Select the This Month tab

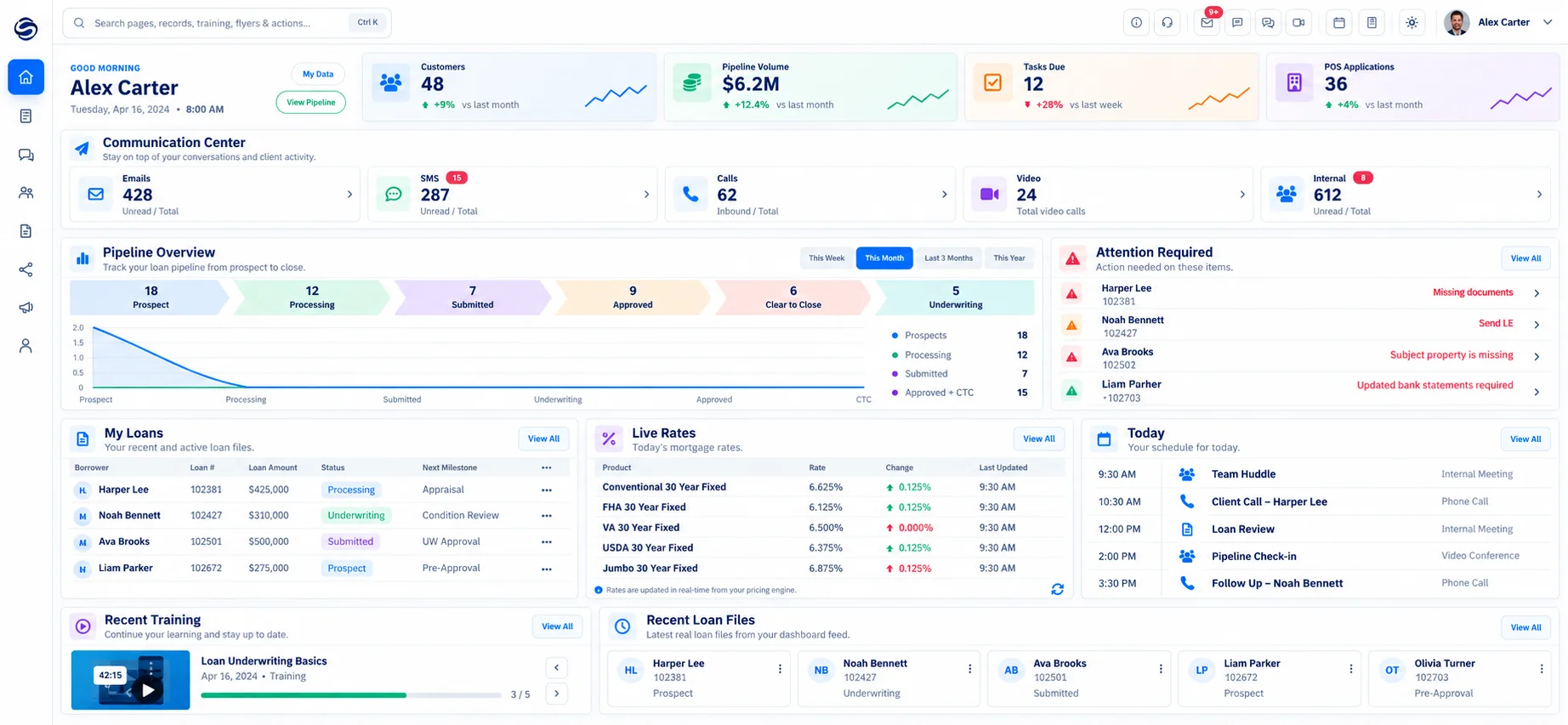coord(884,258)
